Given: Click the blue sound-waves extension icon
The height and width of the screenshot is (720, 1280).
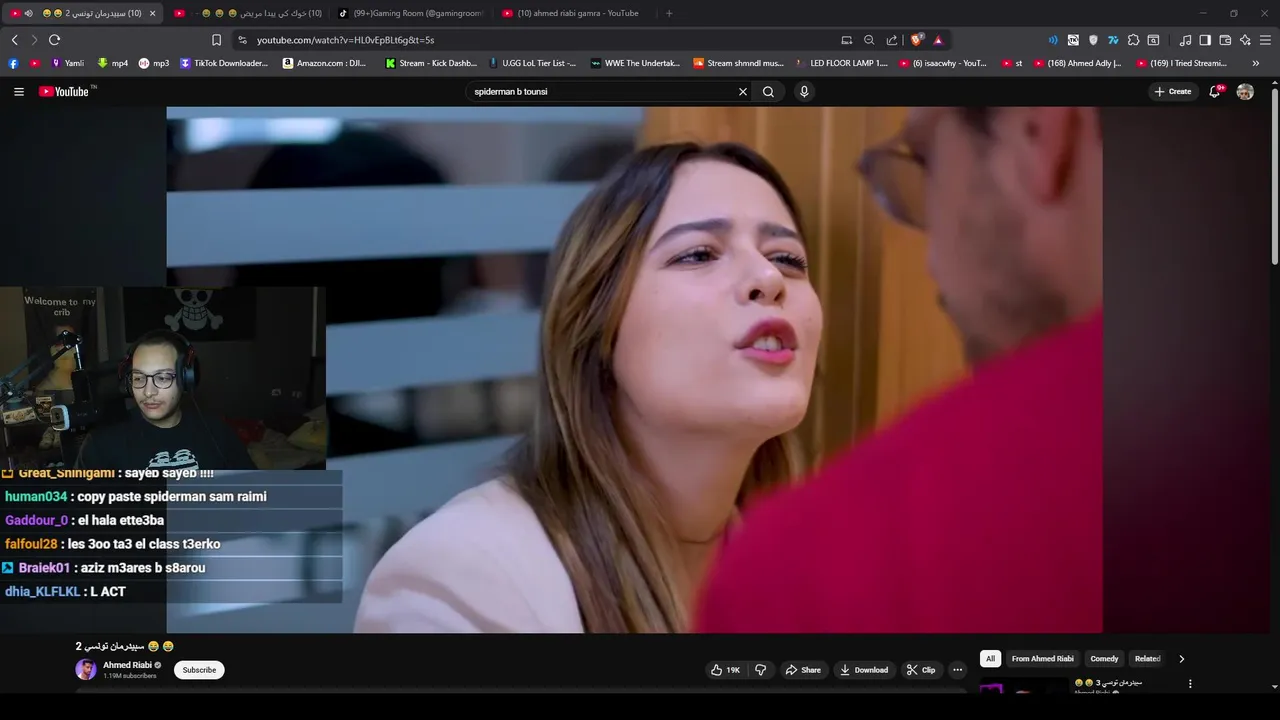Looking at the screenshot, I should click(1052, 40).
